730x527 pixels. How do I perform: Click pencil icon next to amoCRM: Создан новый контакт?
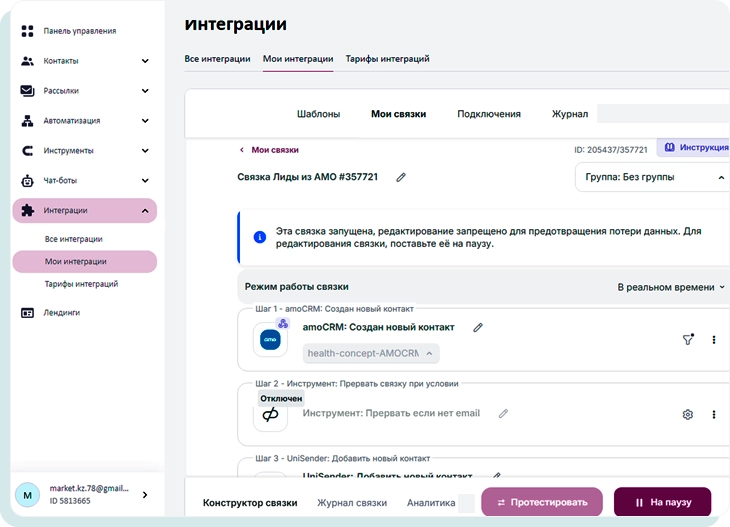tap(478, 328)
